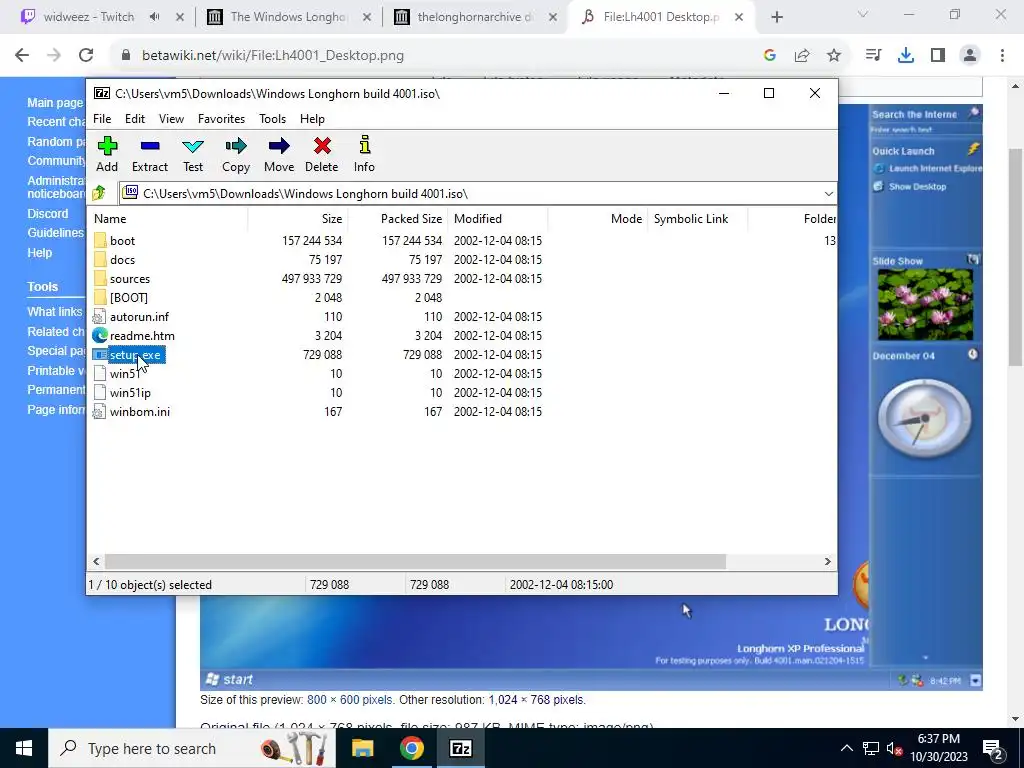Open the Chrome side panel icon
The height and width of the screenshot is (768, 1024).
click(x=938, y=56)
